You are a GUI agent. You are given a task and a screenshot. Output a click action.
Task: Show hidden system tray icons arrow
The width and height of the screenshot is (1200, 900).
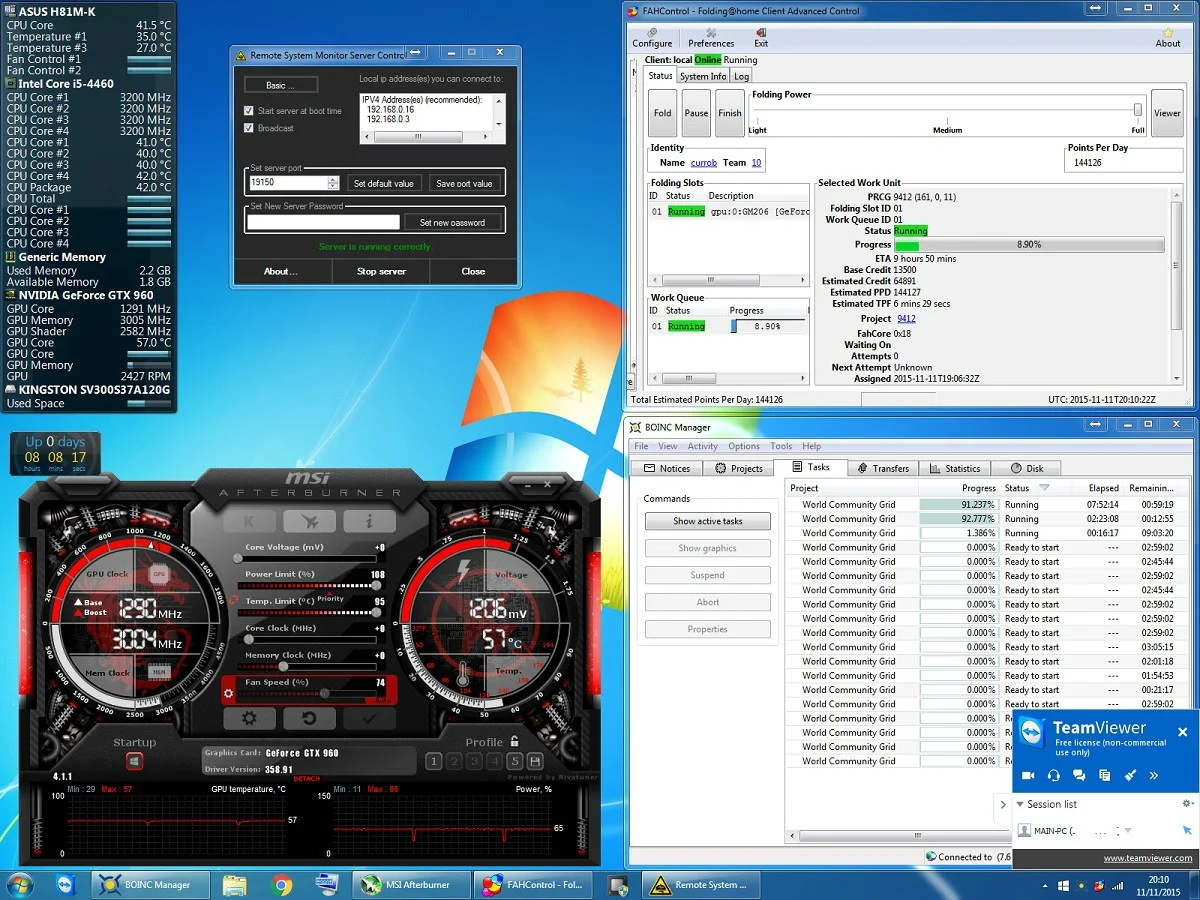[1046, 886]
